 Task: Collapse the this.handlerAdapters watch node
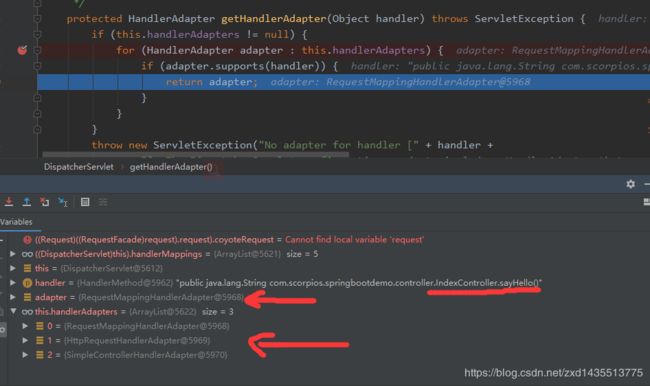[x=13, y=311]
